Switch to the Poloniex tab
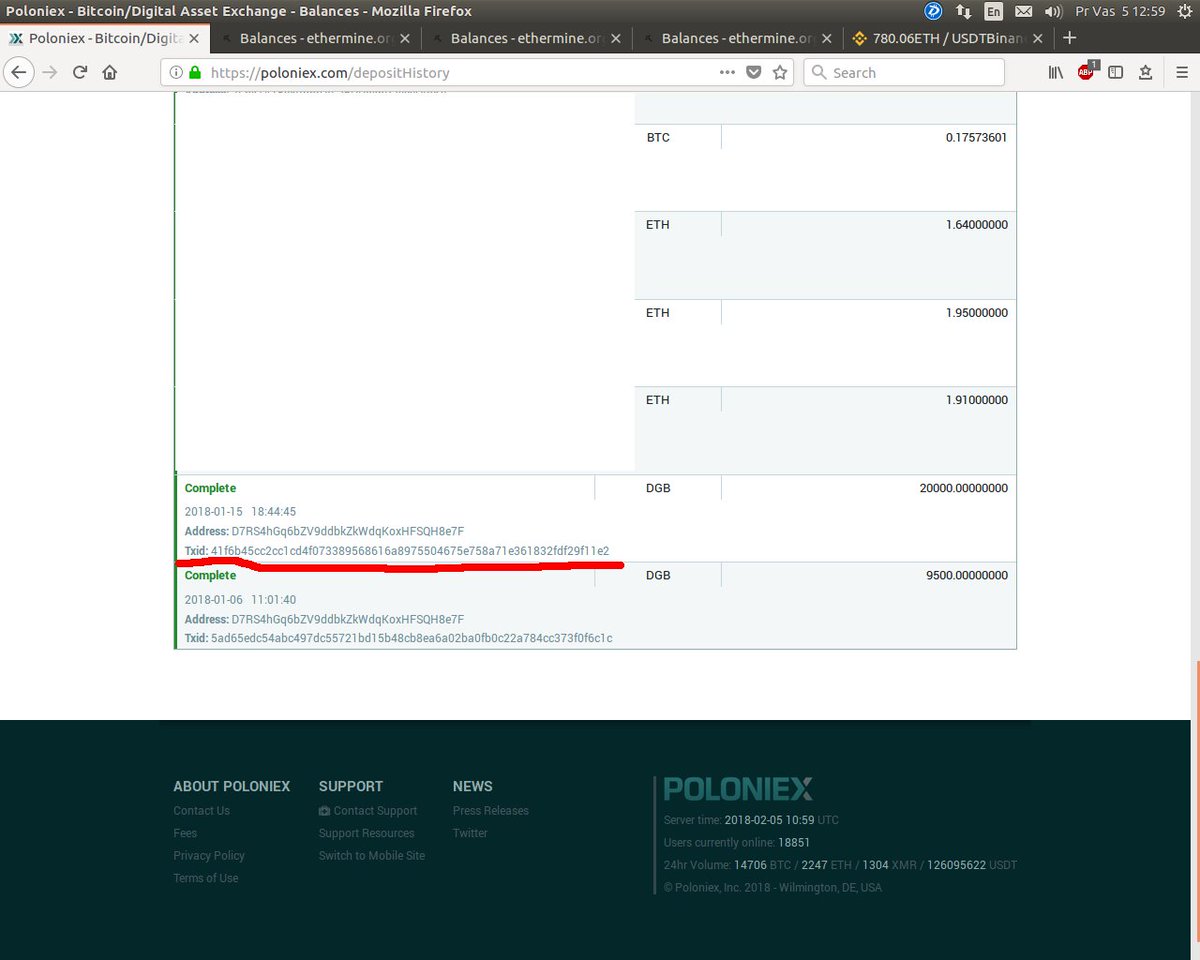 tap(105, 39)
